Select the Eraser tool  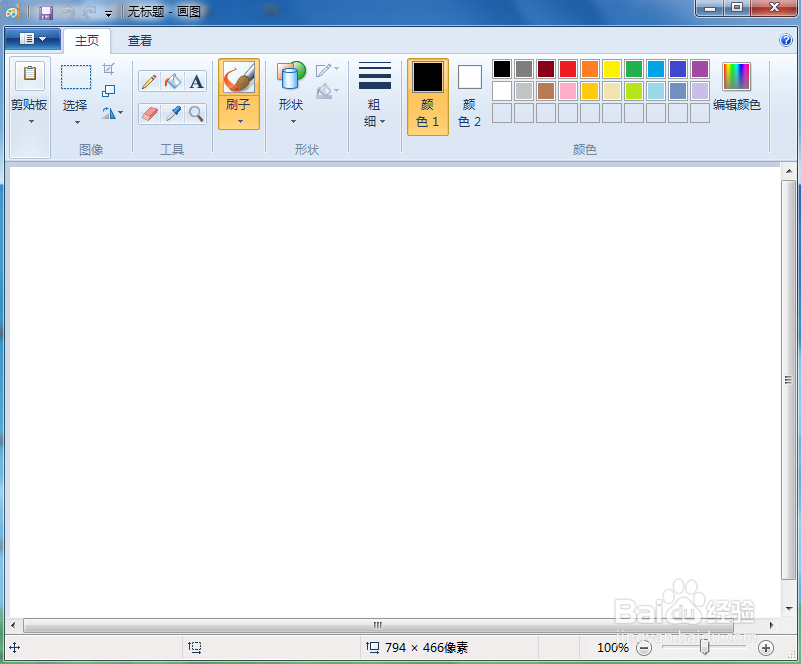click(x=149, y=114)
